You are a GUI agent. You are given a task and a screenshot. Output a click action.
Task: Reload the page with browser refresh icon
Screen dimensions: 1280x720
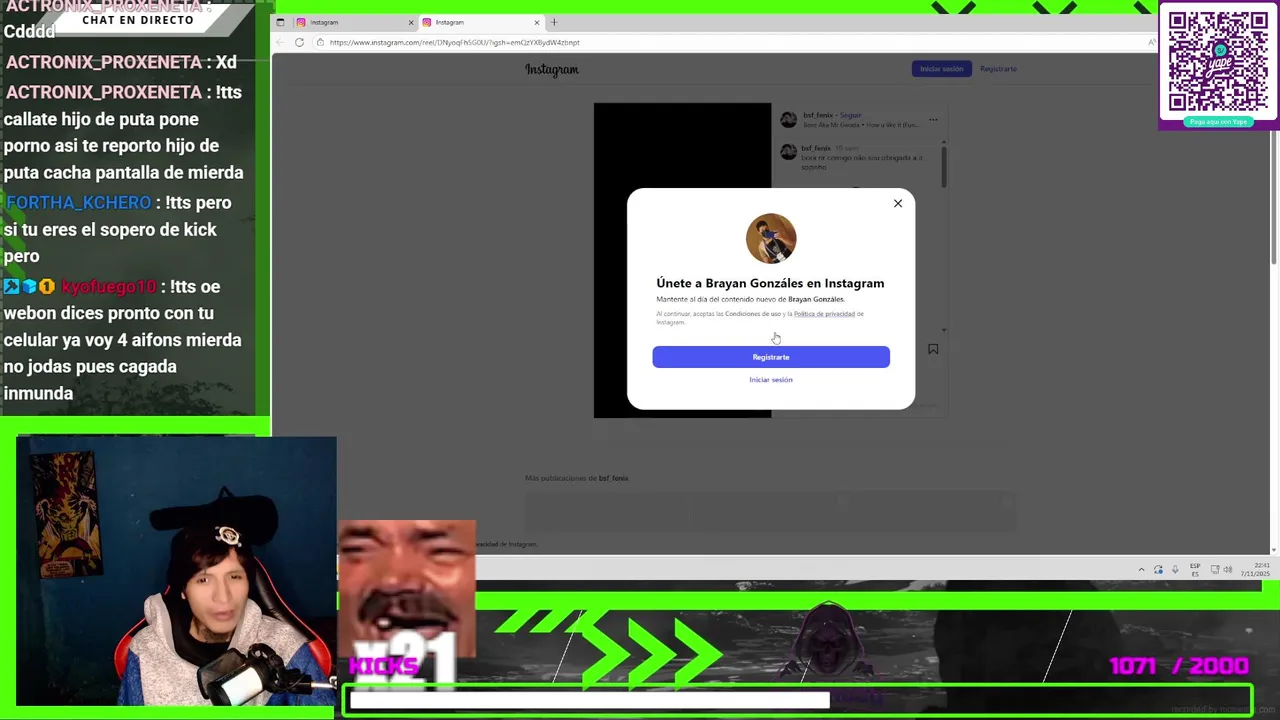299,42
